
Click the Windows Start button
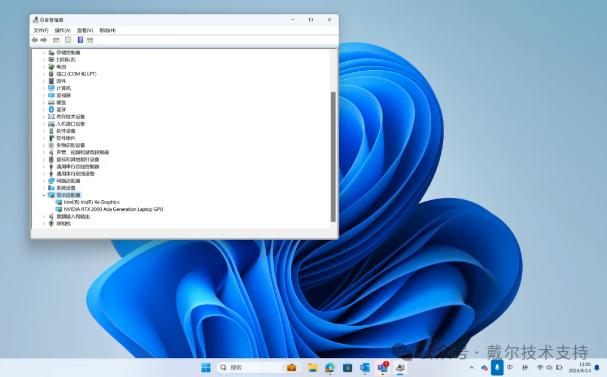click(206, 367)
